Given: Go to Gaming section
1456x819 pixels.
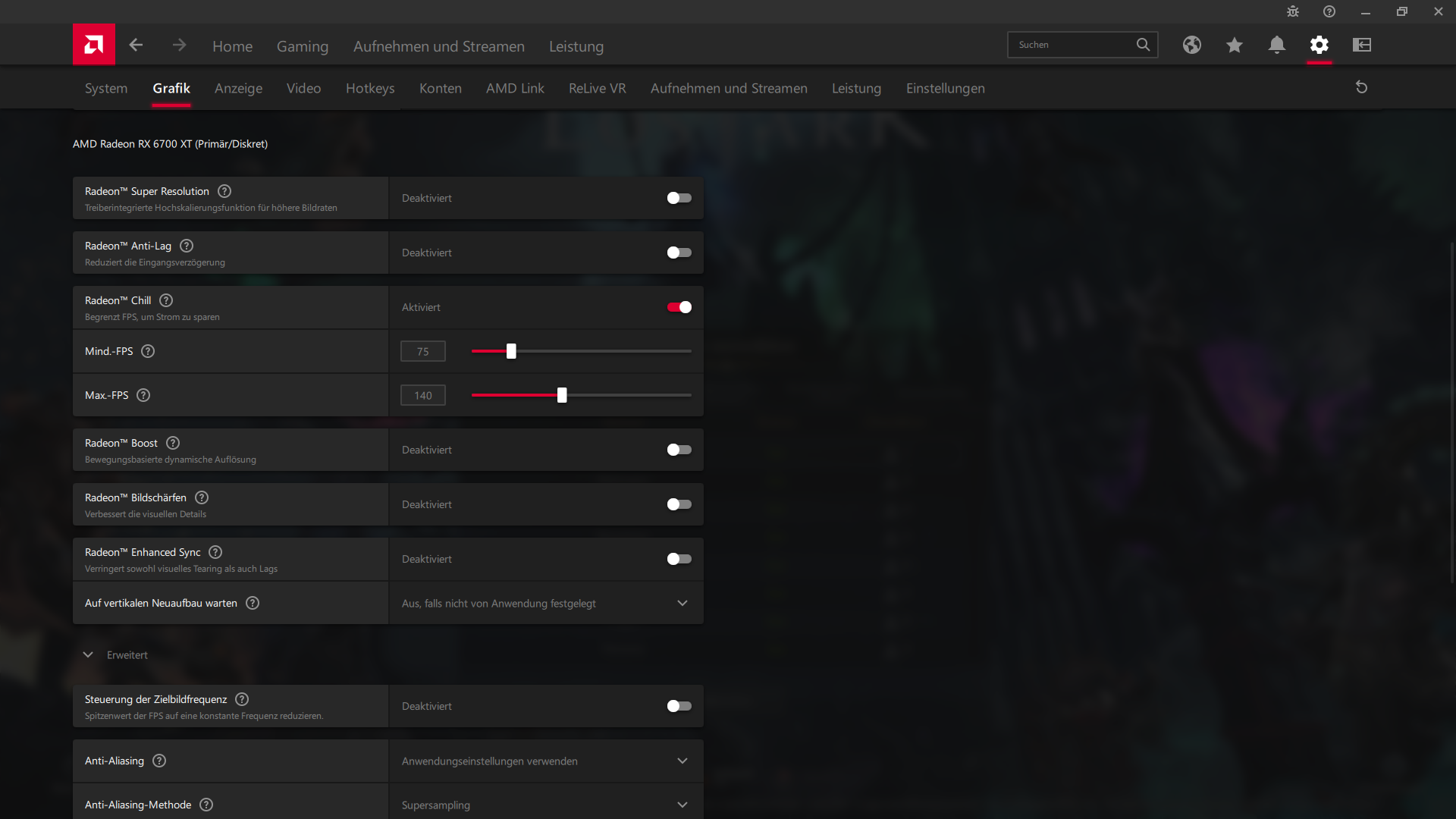Looking at the screenshot, I should click(x=302, y=46).
